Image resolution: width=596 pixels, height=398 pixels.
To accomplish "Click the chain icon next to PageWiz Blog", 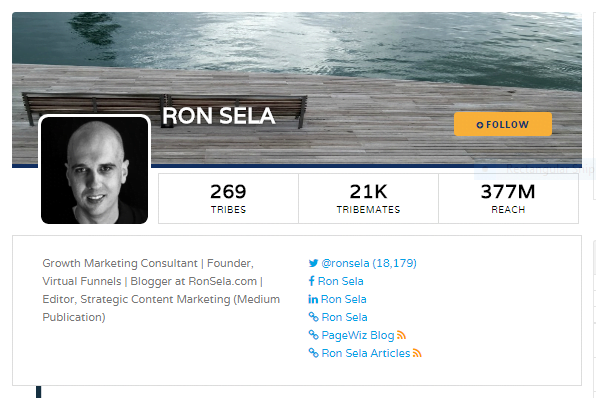I will click(314, 335).
